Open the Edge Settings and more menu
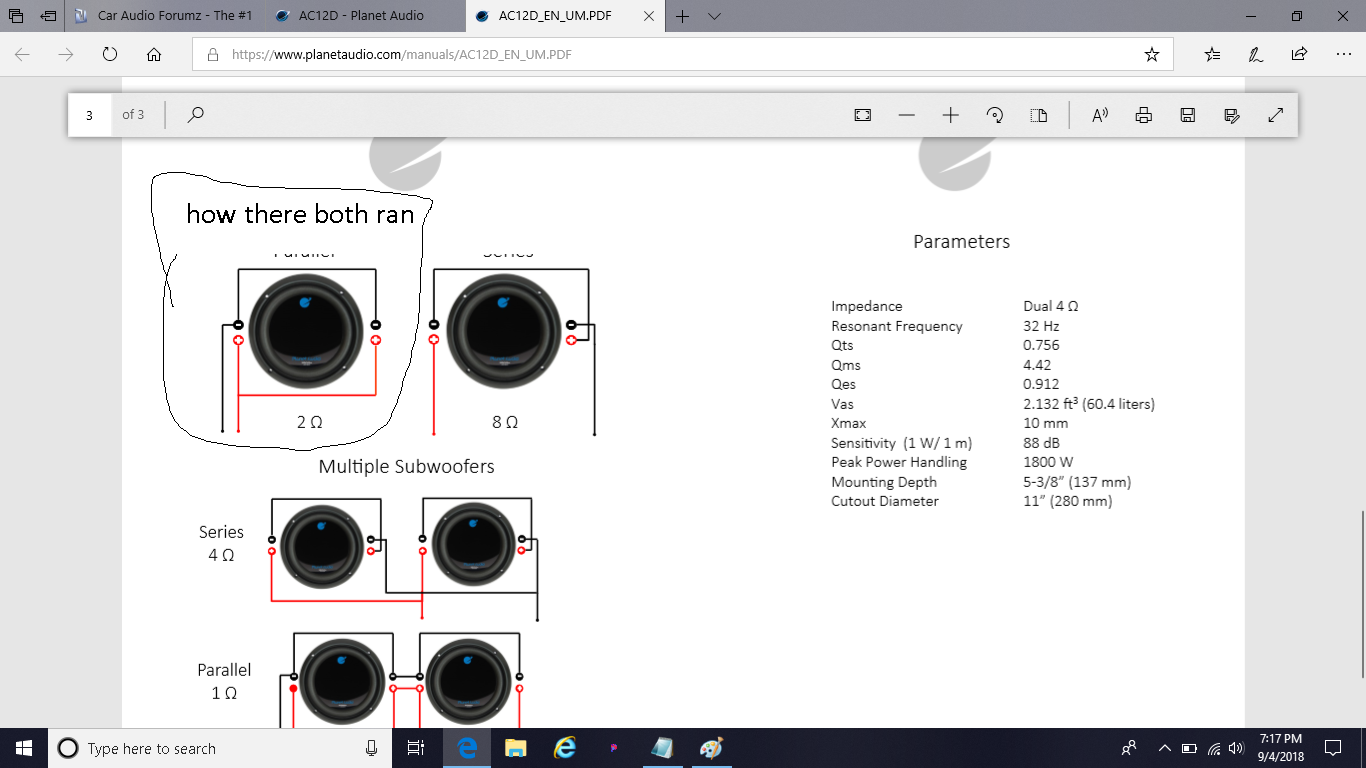Viewport: 1366px width, 768px height. click(1343, 55)
